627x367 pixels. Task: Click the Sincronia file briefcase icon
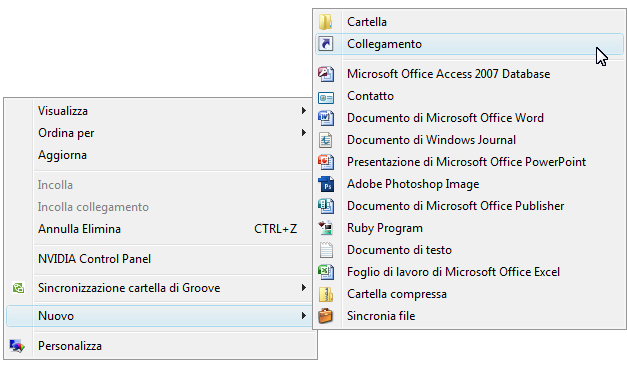coord(325,316)
